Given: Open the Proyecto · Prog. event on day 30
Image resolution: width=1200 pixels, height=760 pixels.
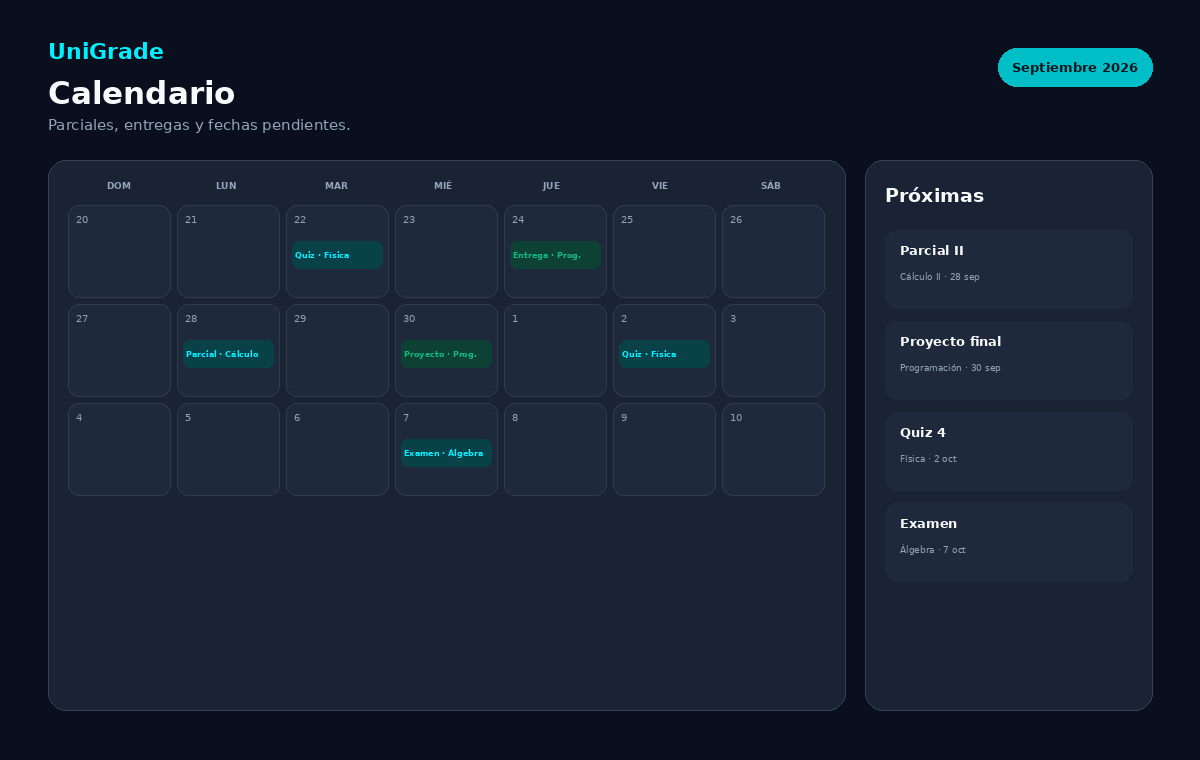Looking at the screenshot, I should pyautogui.click(x=446, y=354).
